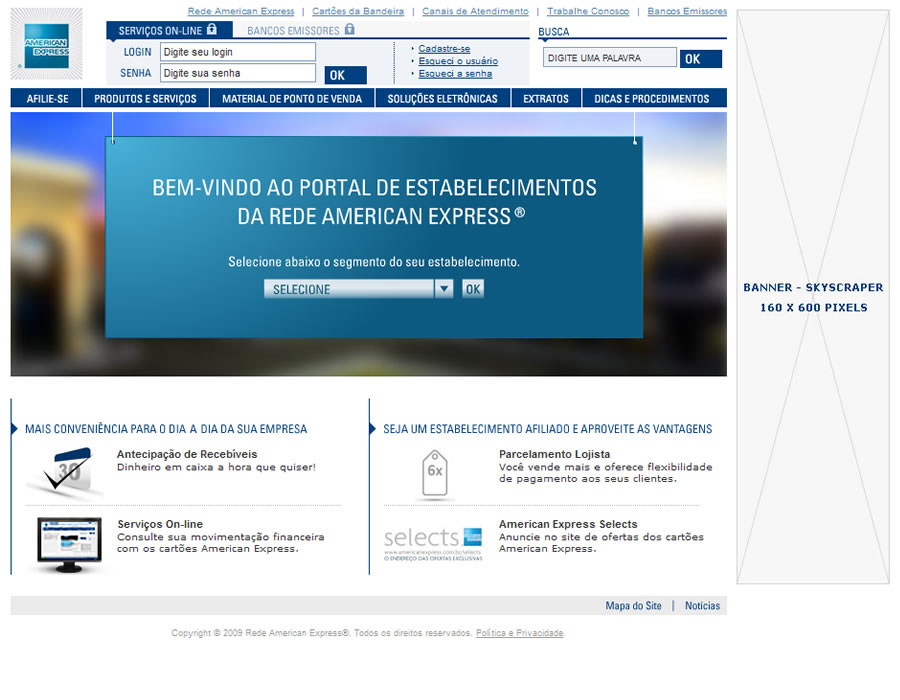Click 'Bem-vindo ao Portal de Estabelecimentos' title

374,202
